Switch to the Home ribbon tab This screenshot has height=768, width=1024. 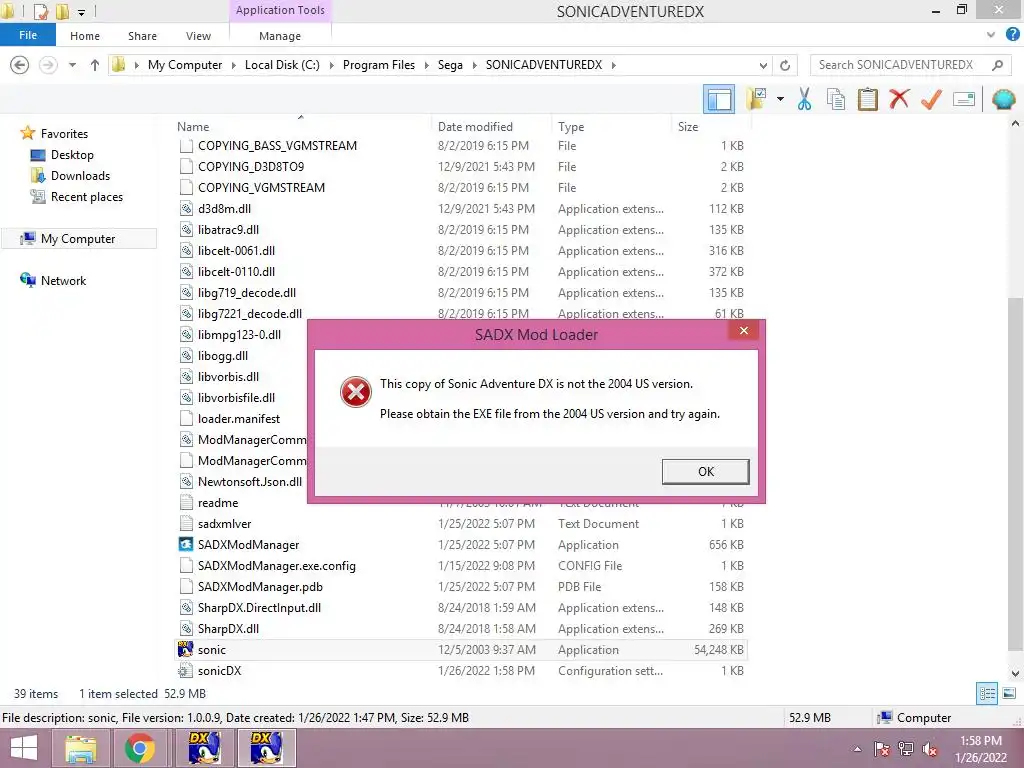click(85, 36)
